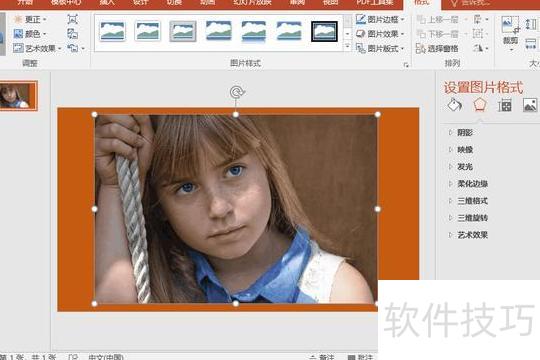Click the bottom-center picture resize handle

pos(236,304)
